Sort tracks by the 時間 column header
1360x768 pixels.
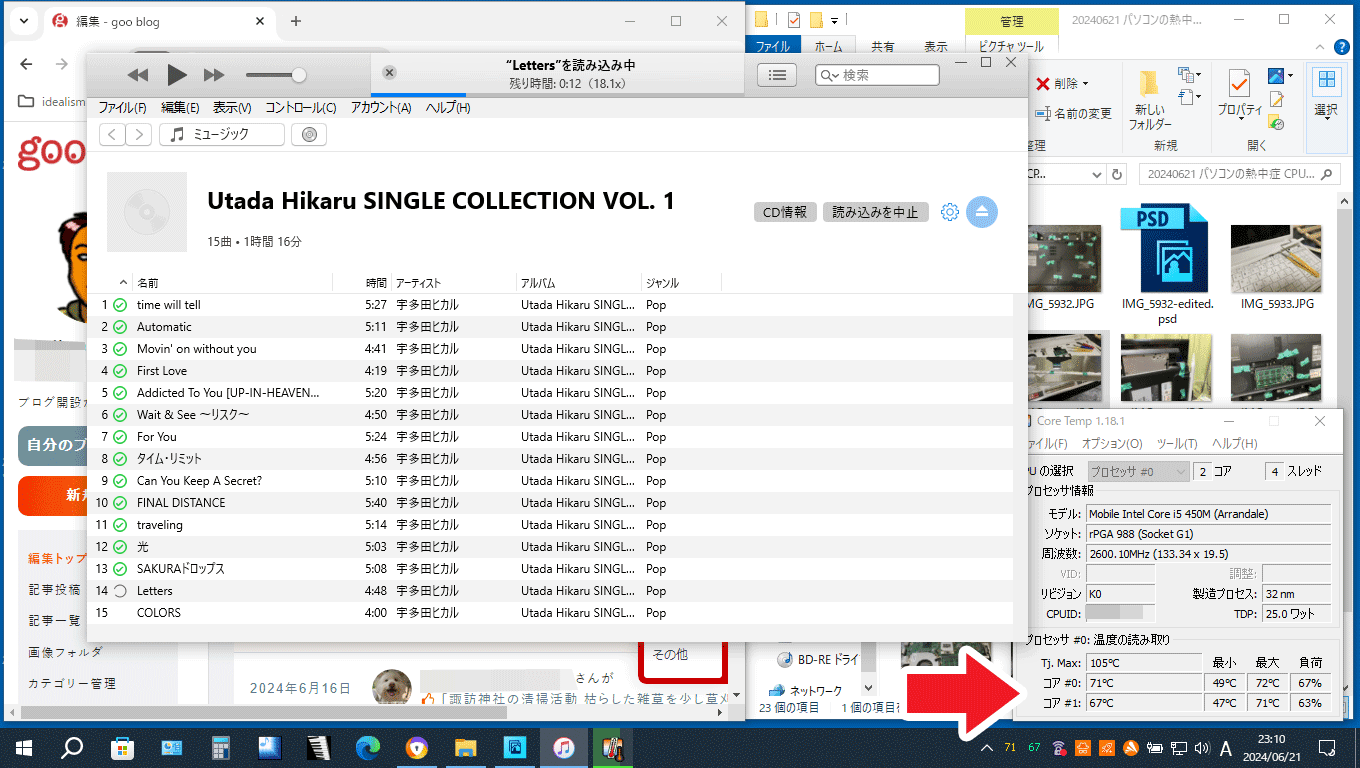[x=375, y=283]
